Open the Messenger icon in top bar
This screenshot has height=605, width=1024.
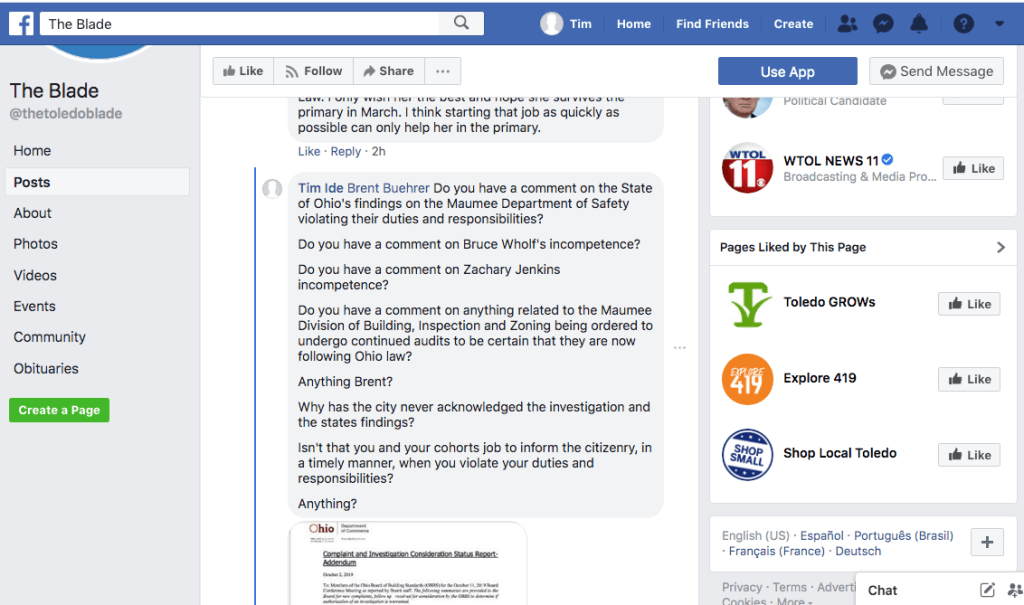tap(883, 24)
